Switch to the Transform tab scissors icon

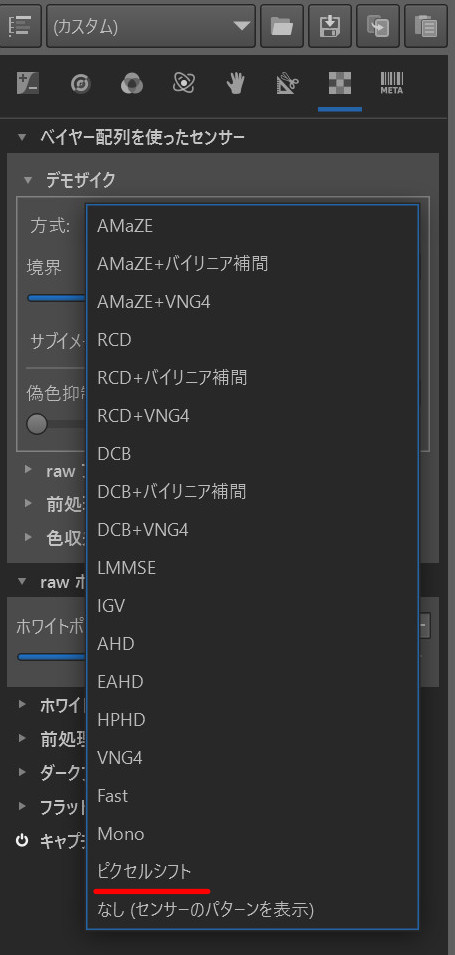[287, 83]
